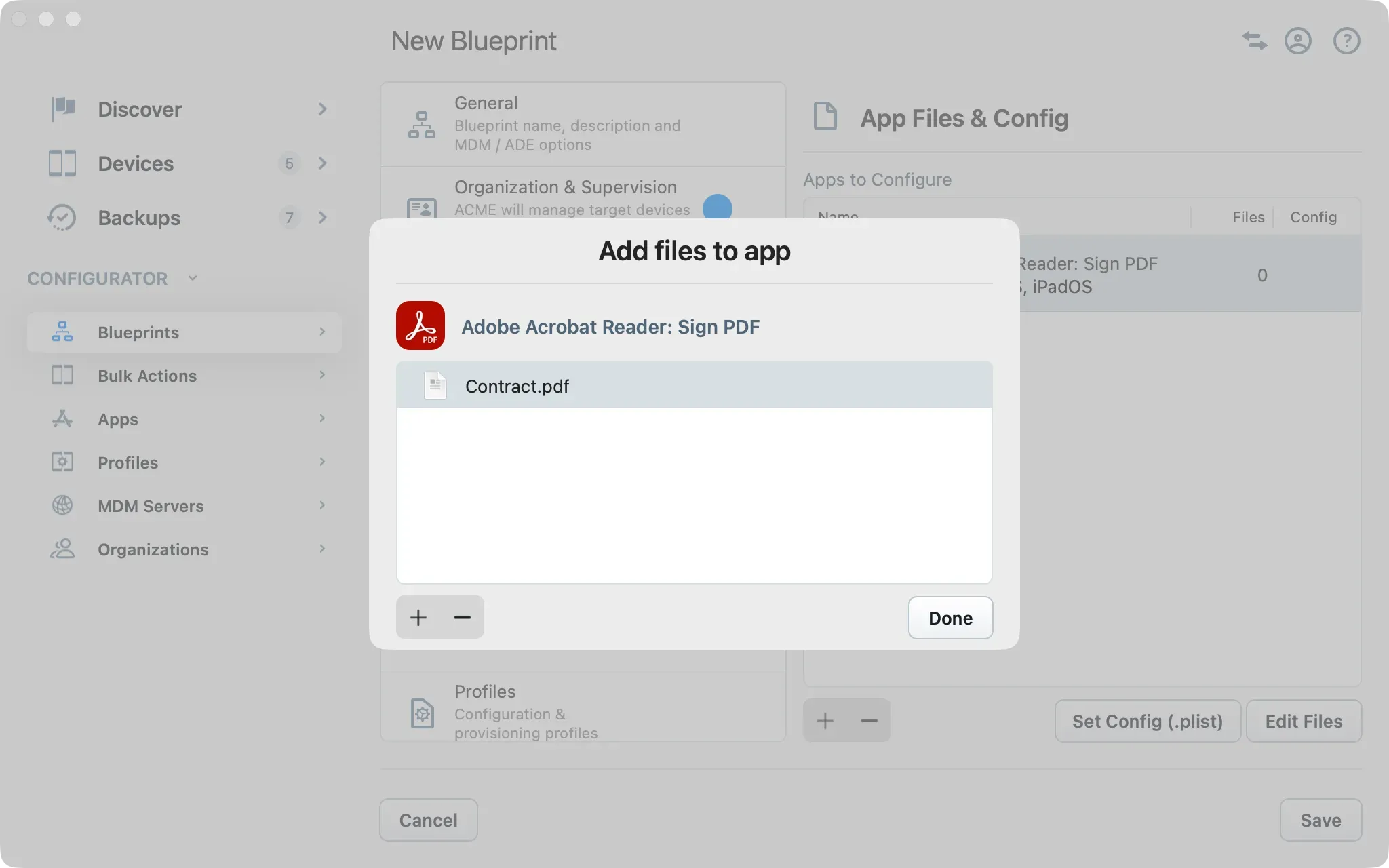
Task: Click the plus icon to add a file
Action: point(418,617)
